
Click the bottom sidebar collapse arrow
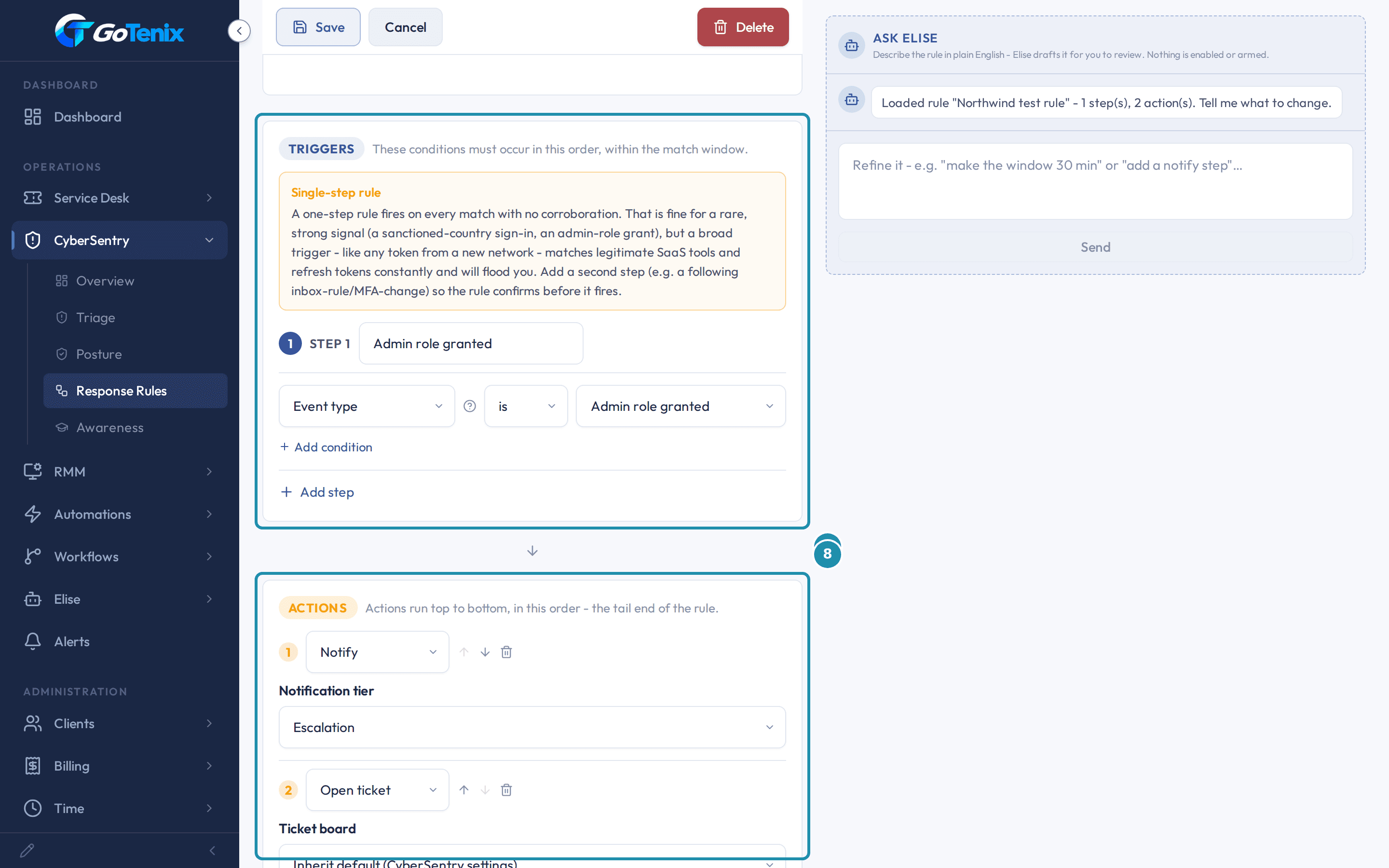pos(212,850)
